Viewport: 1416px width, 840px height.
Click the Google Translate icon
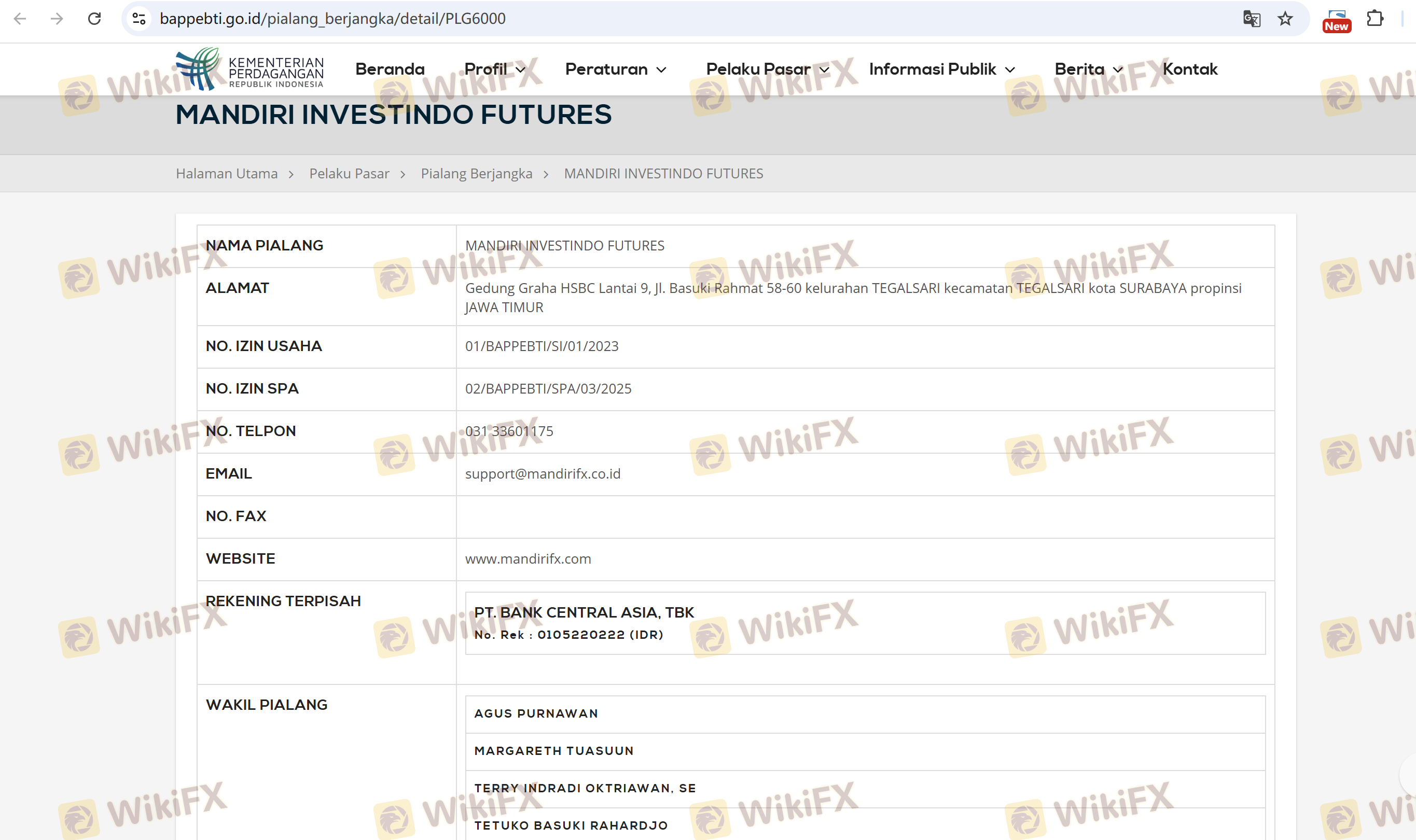(1251, 19)
